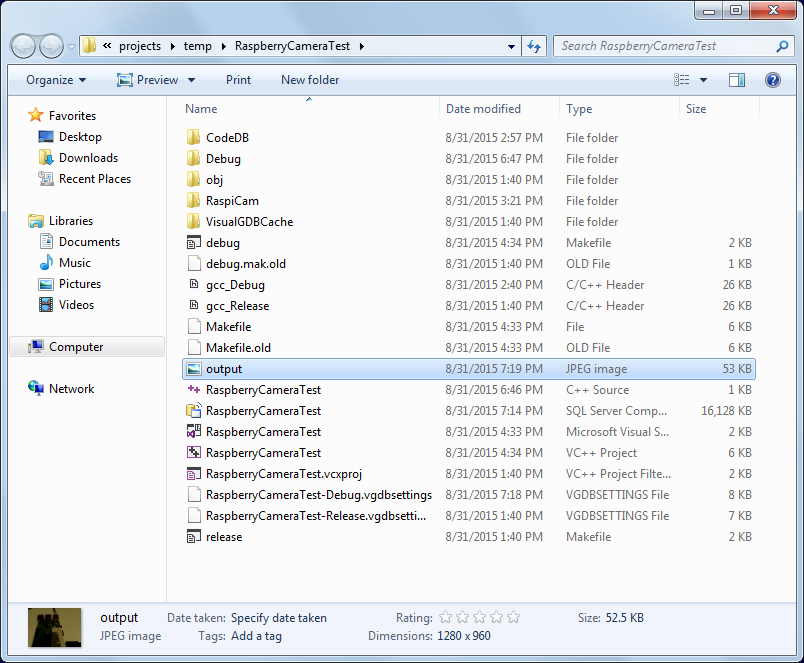Change view with the view icon
The image size is (804, 663).
point(681,79)
